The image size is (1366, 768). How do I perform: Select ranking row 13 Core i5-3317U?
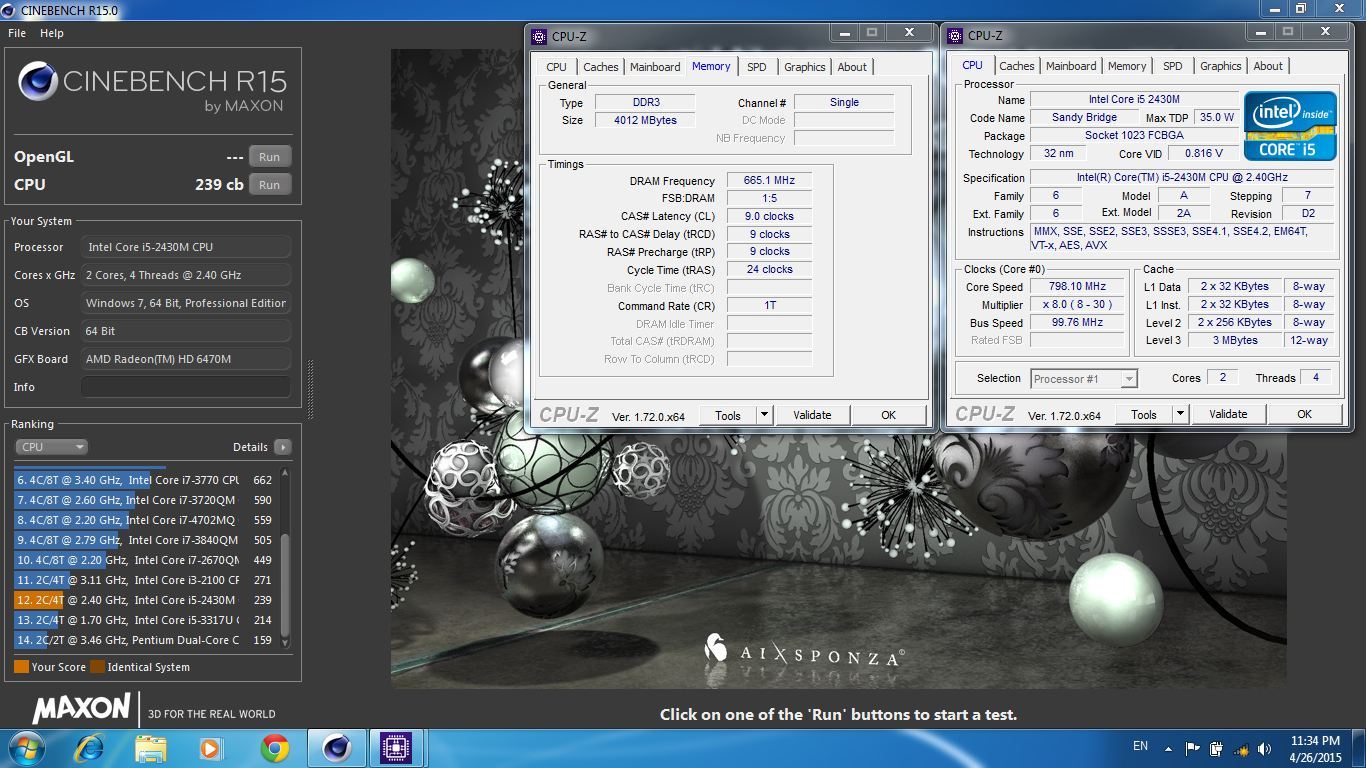click(x=145, y=620)
